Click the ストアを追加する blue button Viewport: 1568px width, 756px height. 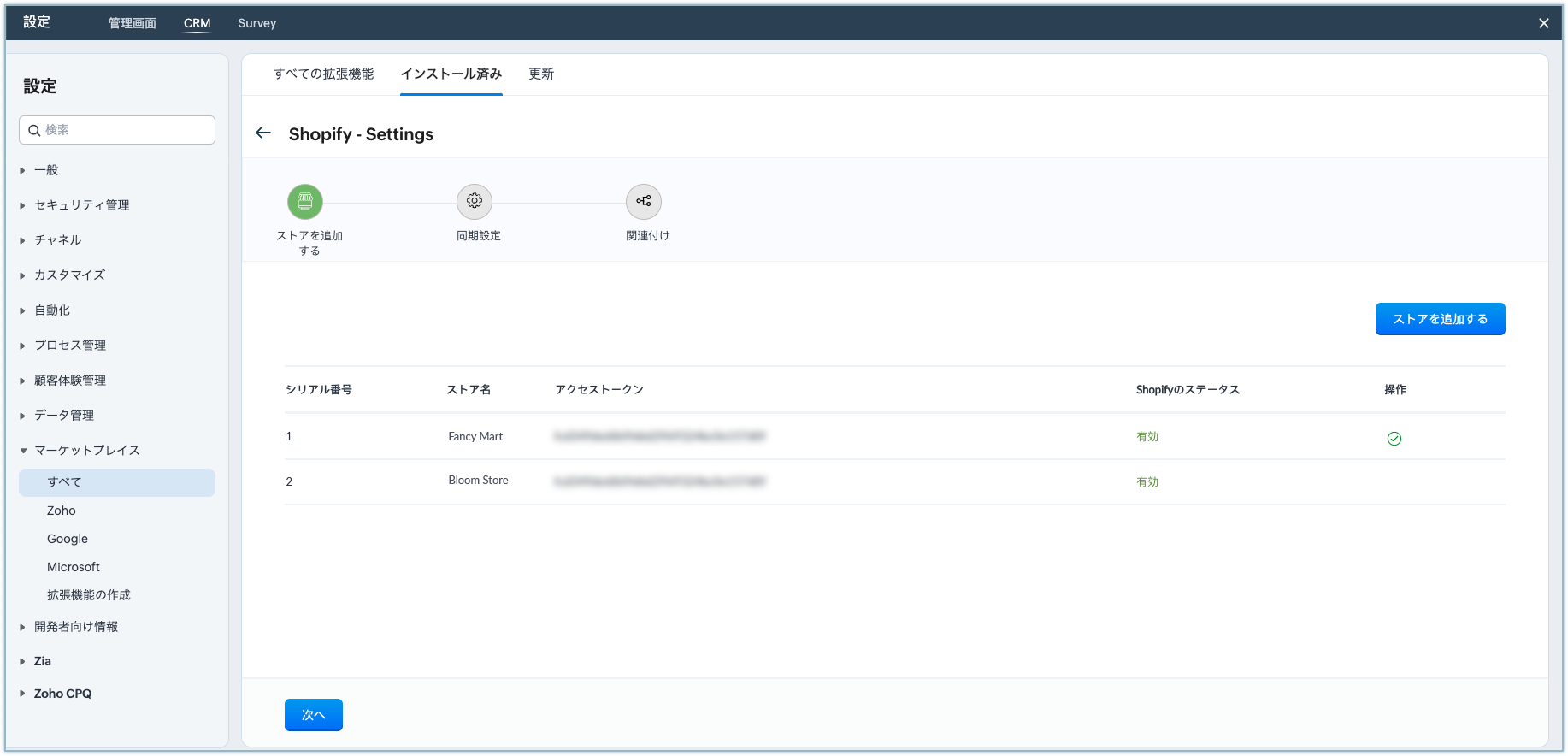click(1440, 319)
